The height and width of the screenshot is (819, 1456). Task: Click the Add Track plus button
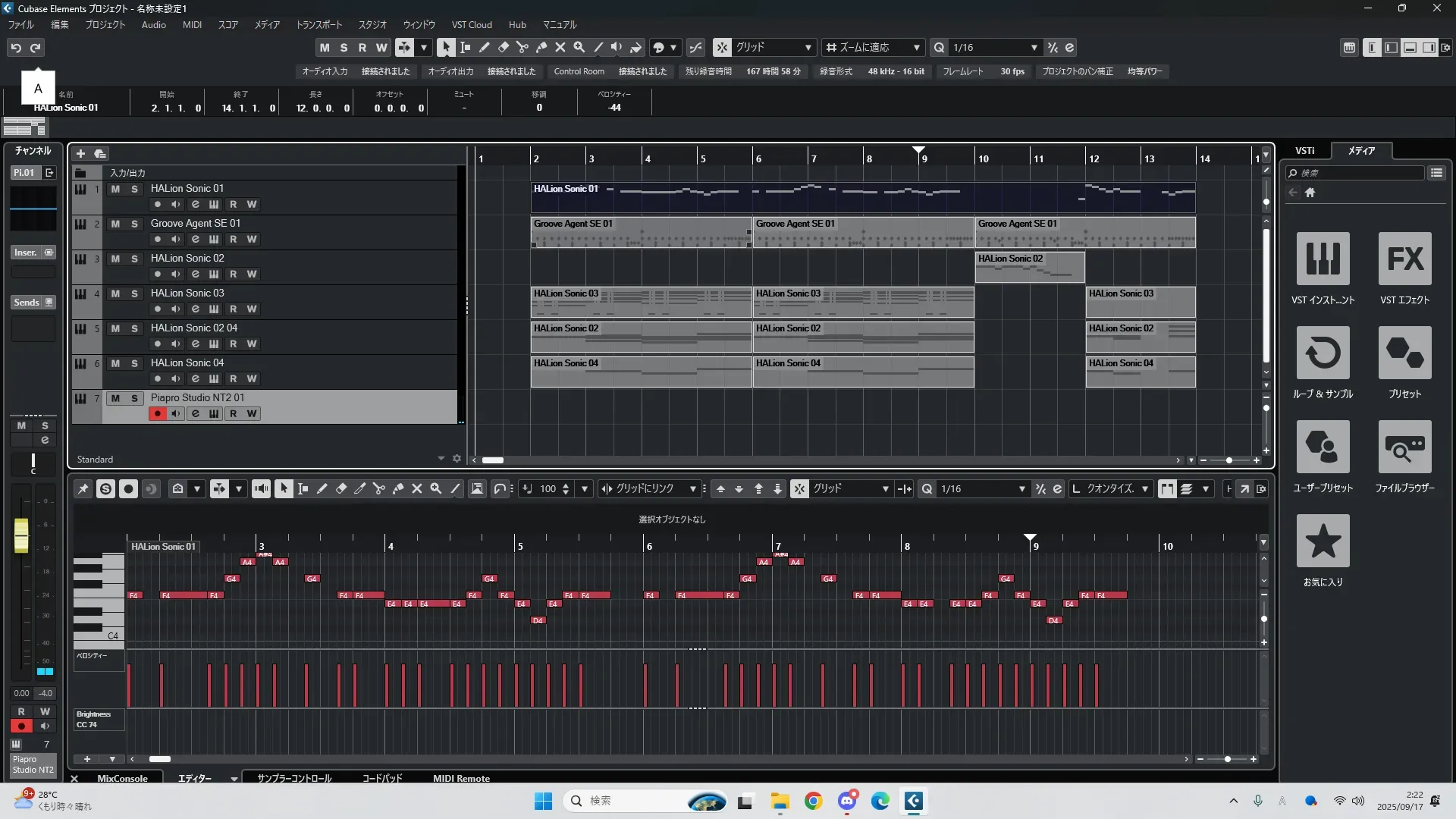(x=80, y=154)
